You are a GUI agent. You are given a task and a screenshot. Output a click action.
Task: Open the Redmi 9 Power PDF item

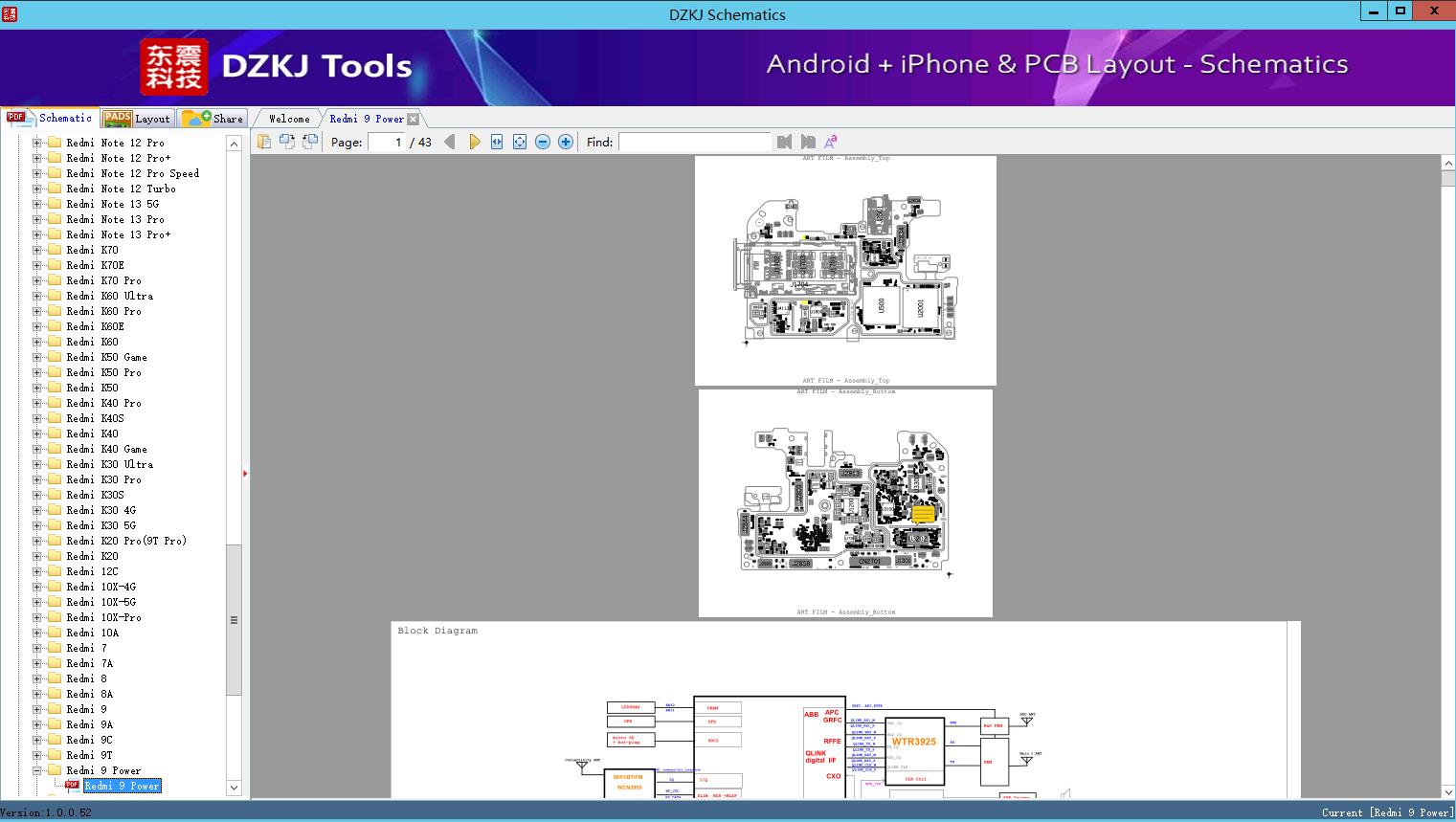123,786
